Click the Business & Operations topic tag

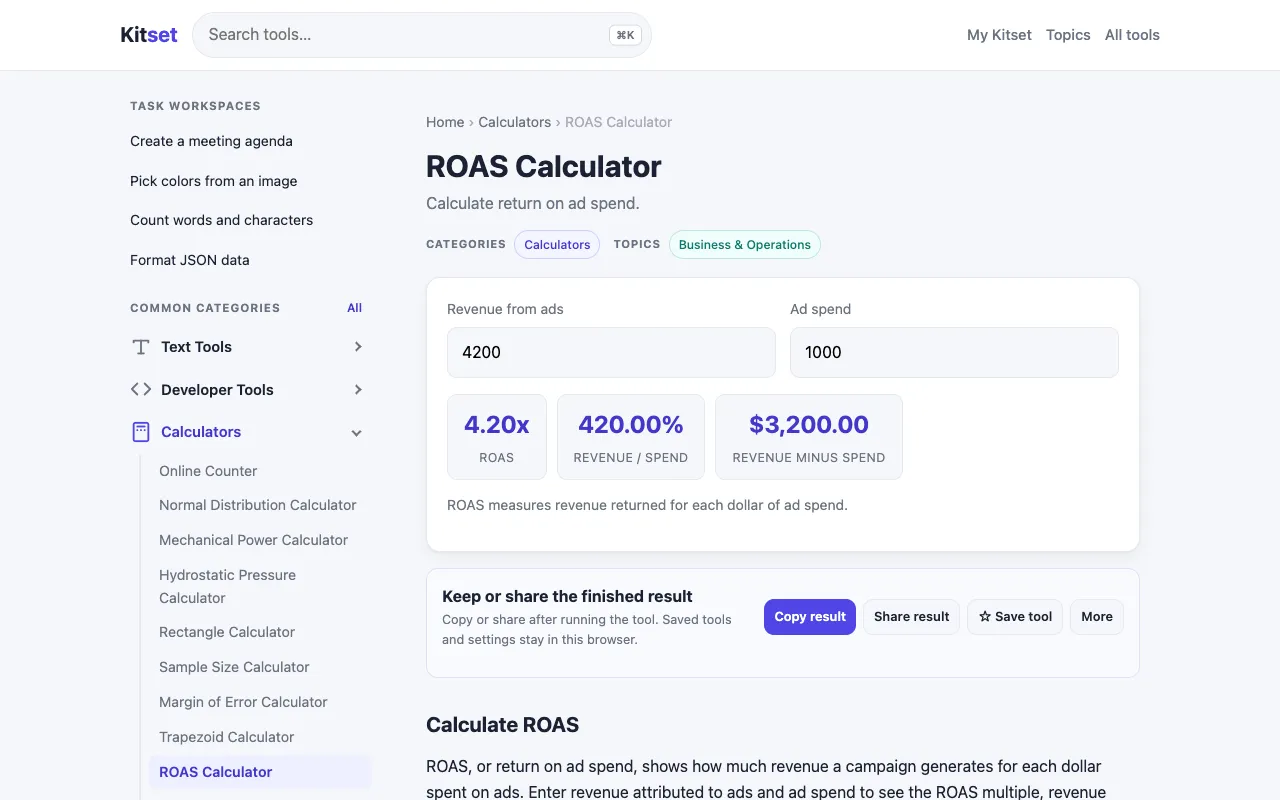pos(745,245)
